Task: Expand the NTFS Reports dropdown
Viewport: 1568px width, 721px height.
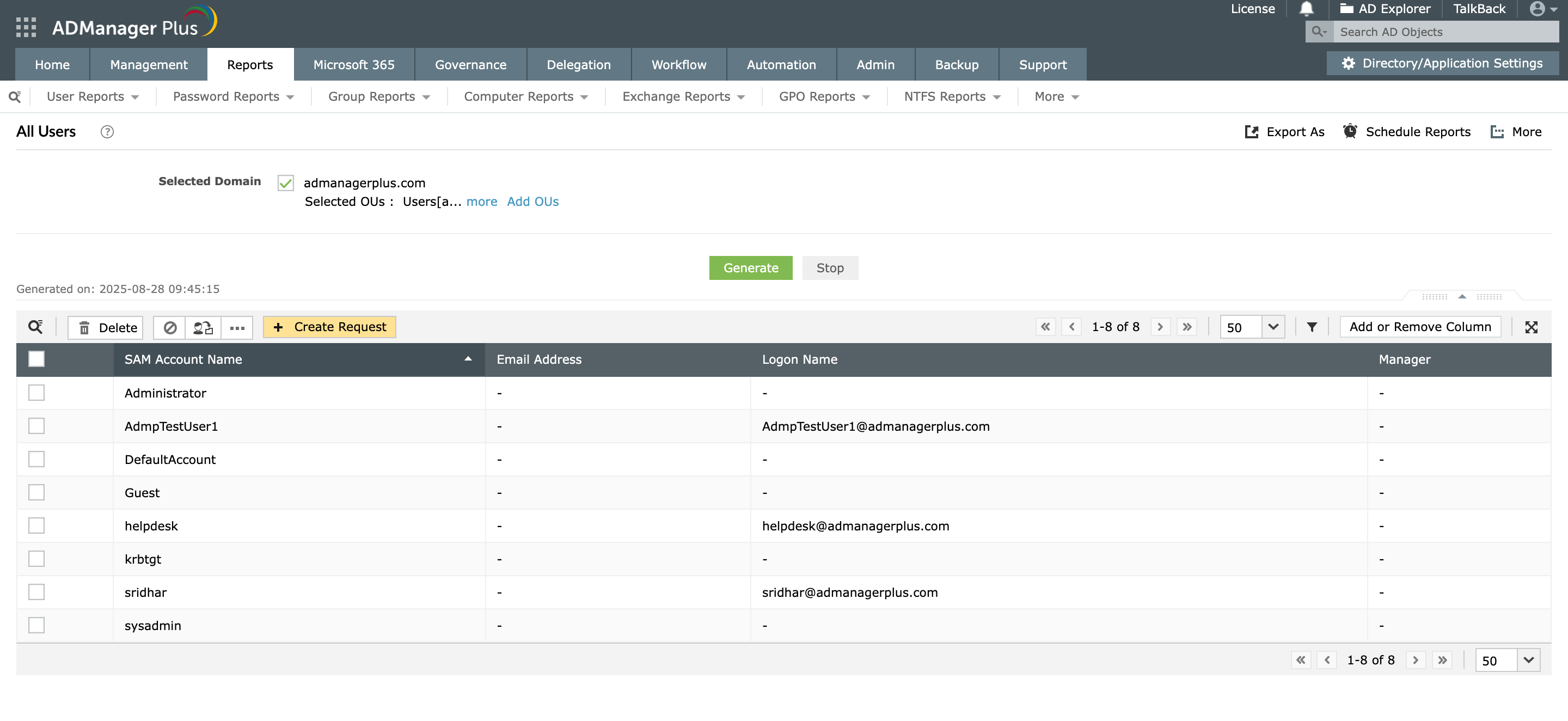Action: [x=951, y=97]
